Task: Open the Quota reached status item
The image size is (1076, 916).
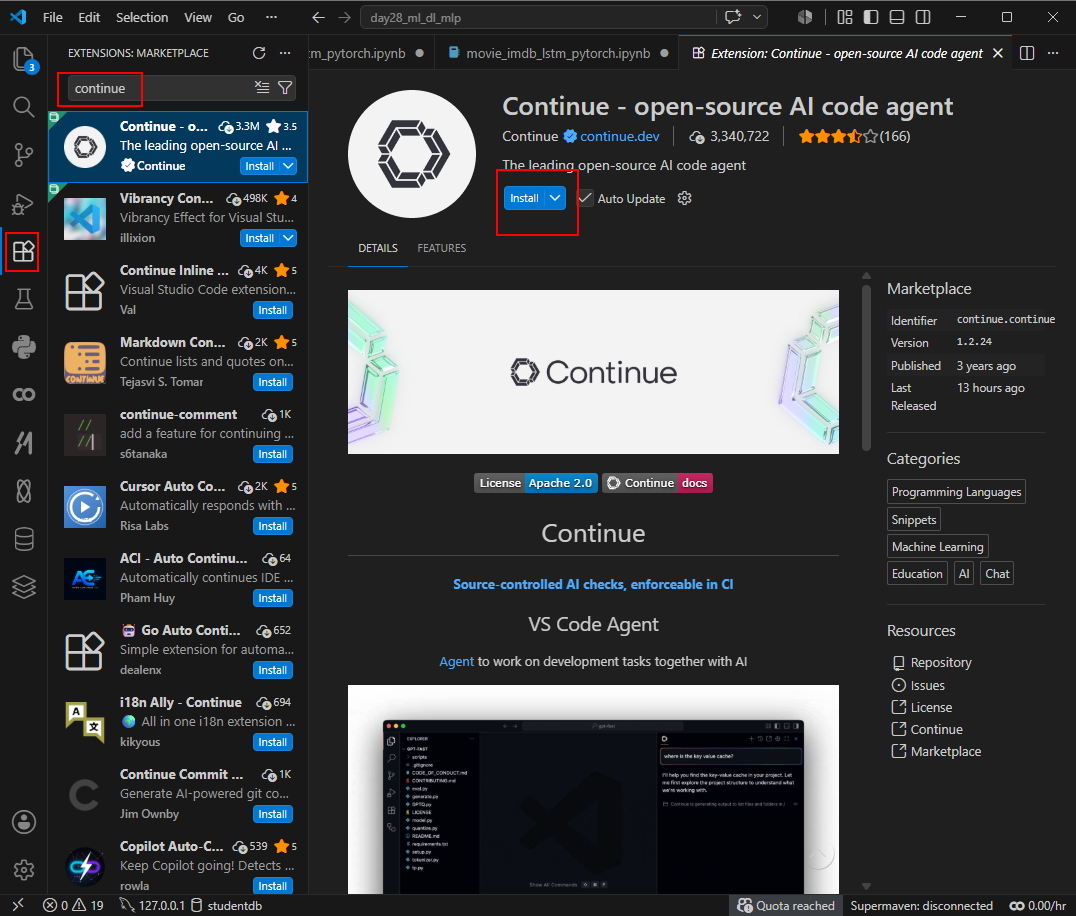Action: [x=786, y=905]
